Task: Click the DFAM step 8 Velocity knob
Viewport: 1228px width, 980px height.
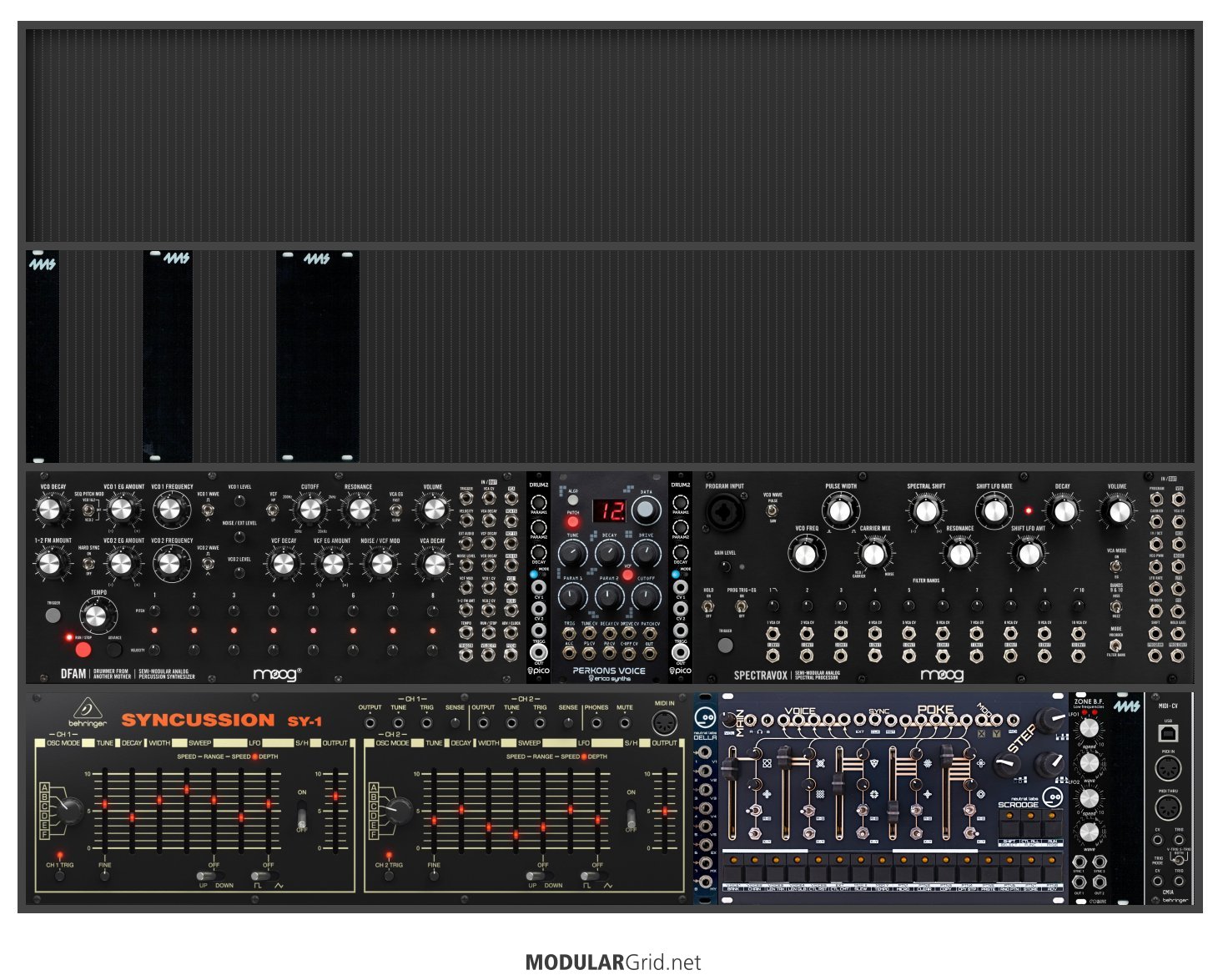Action: (432, 649)
